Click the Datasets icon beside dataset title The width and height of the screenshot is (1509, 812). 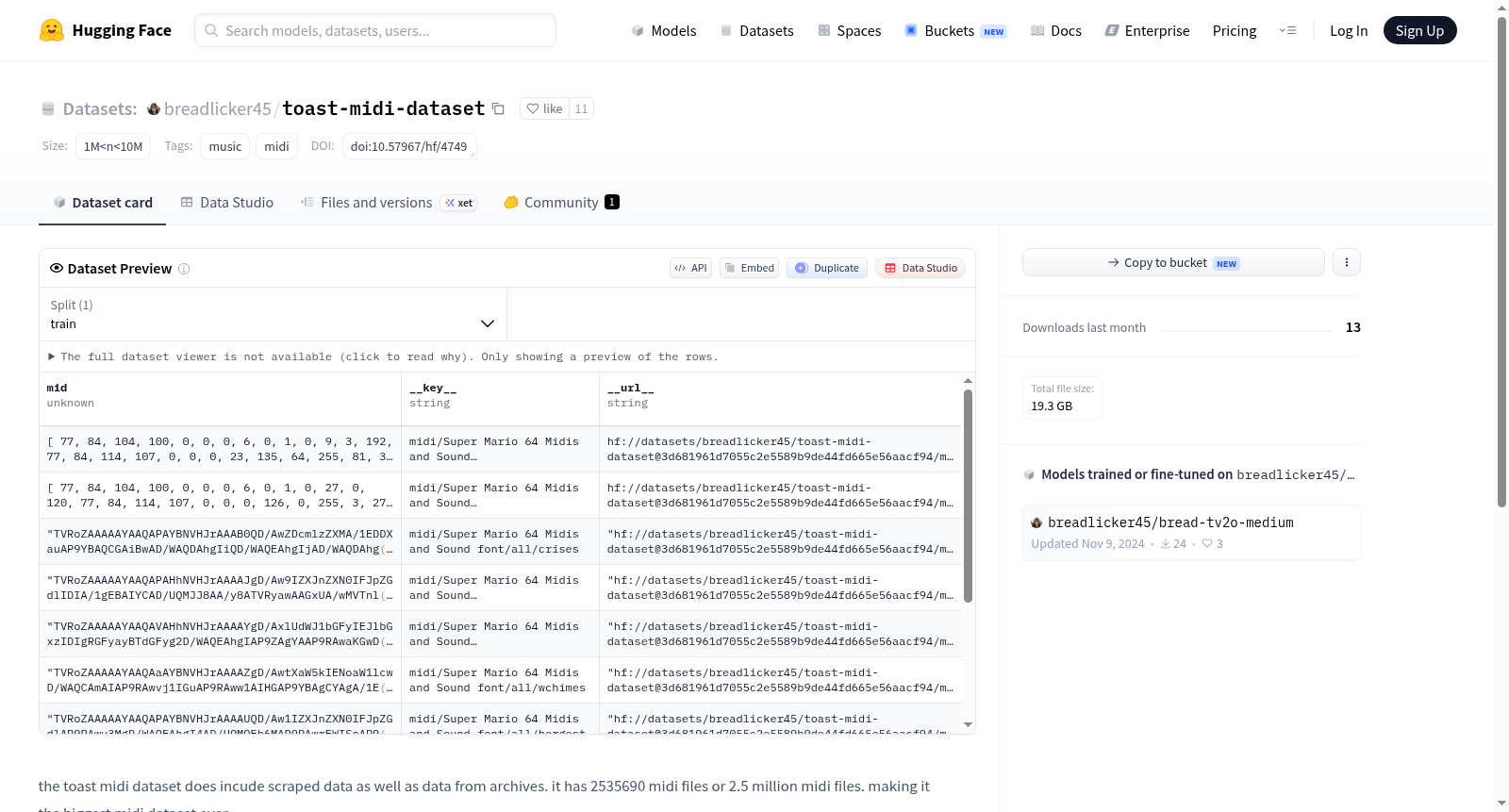point(48,108)
